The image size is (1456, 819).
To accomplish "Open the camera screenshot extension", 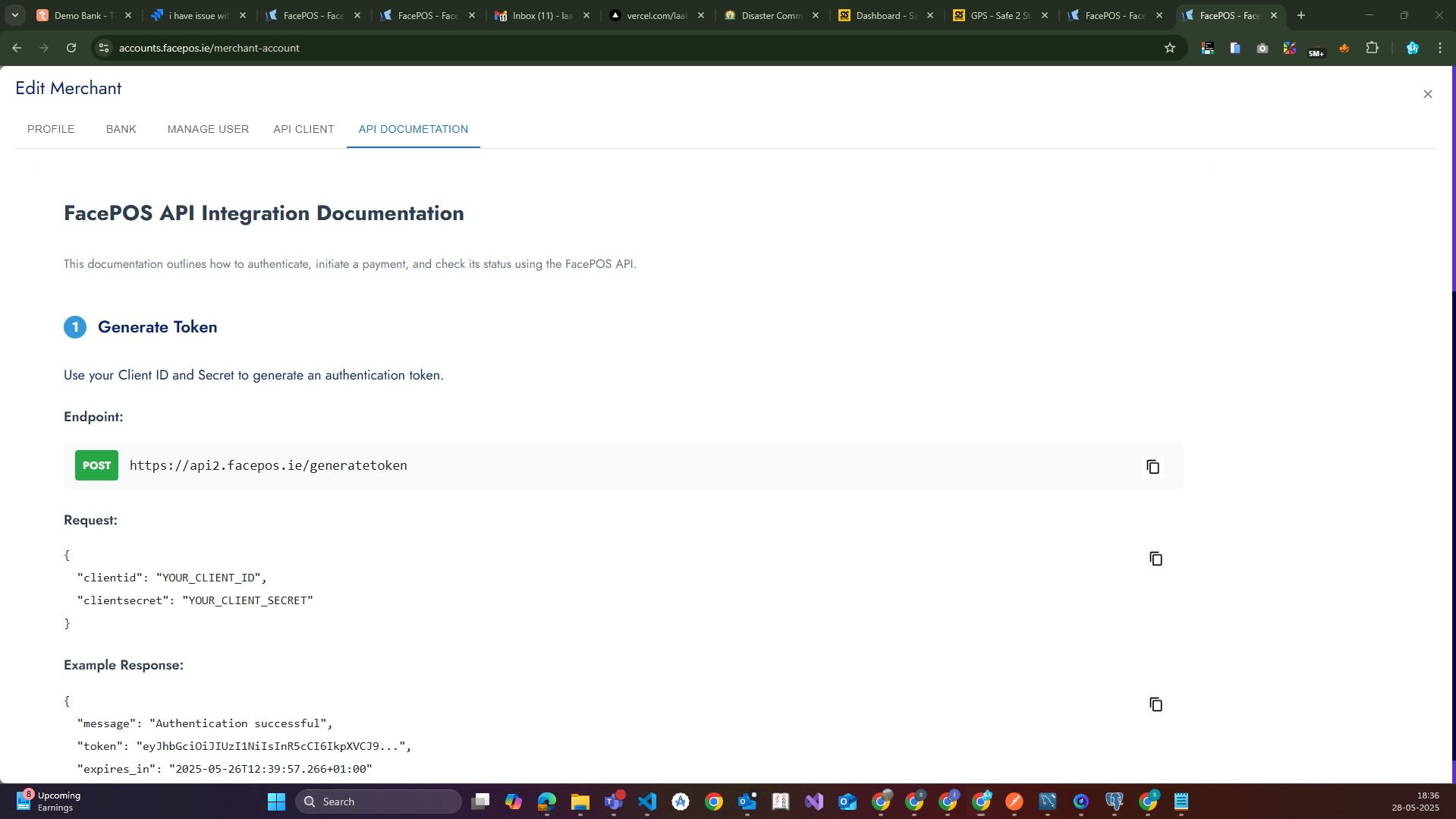I will (1262, 48).
